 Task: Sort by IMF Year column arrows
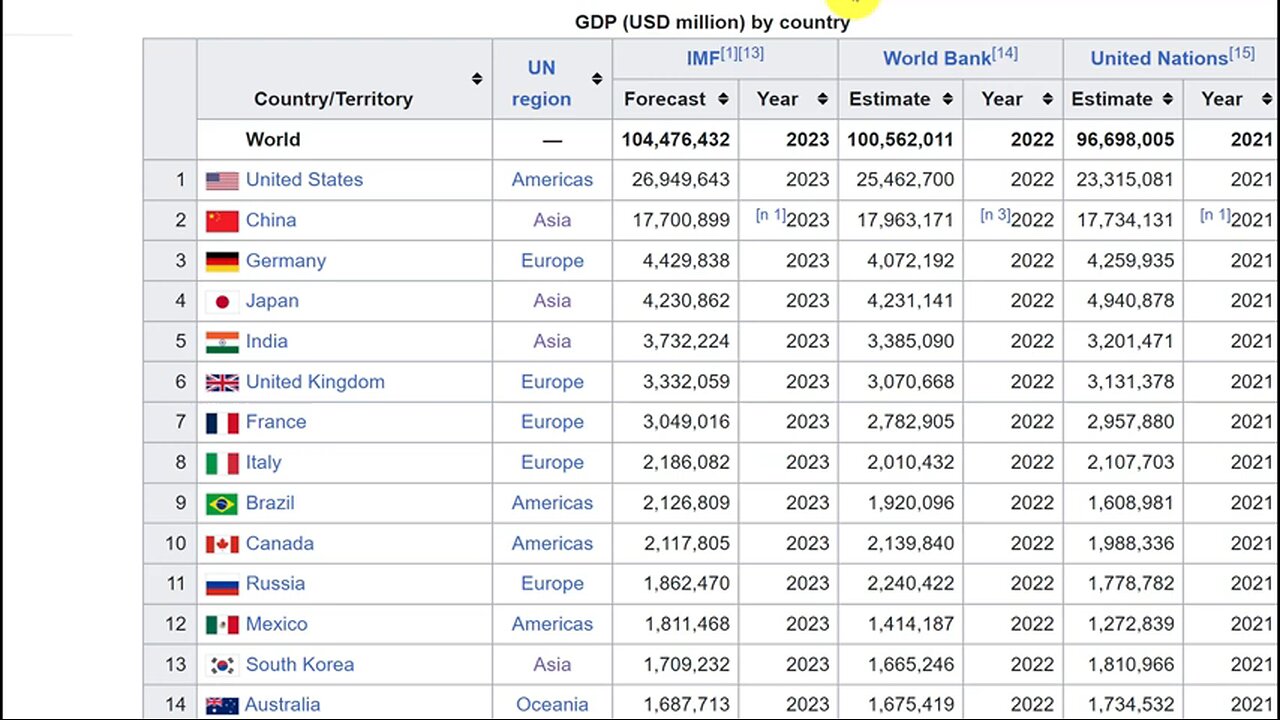822,99
